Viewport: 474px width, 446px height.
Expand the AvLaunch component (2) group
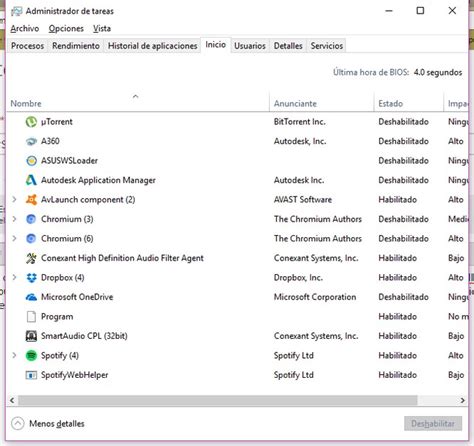click(14, 200)
